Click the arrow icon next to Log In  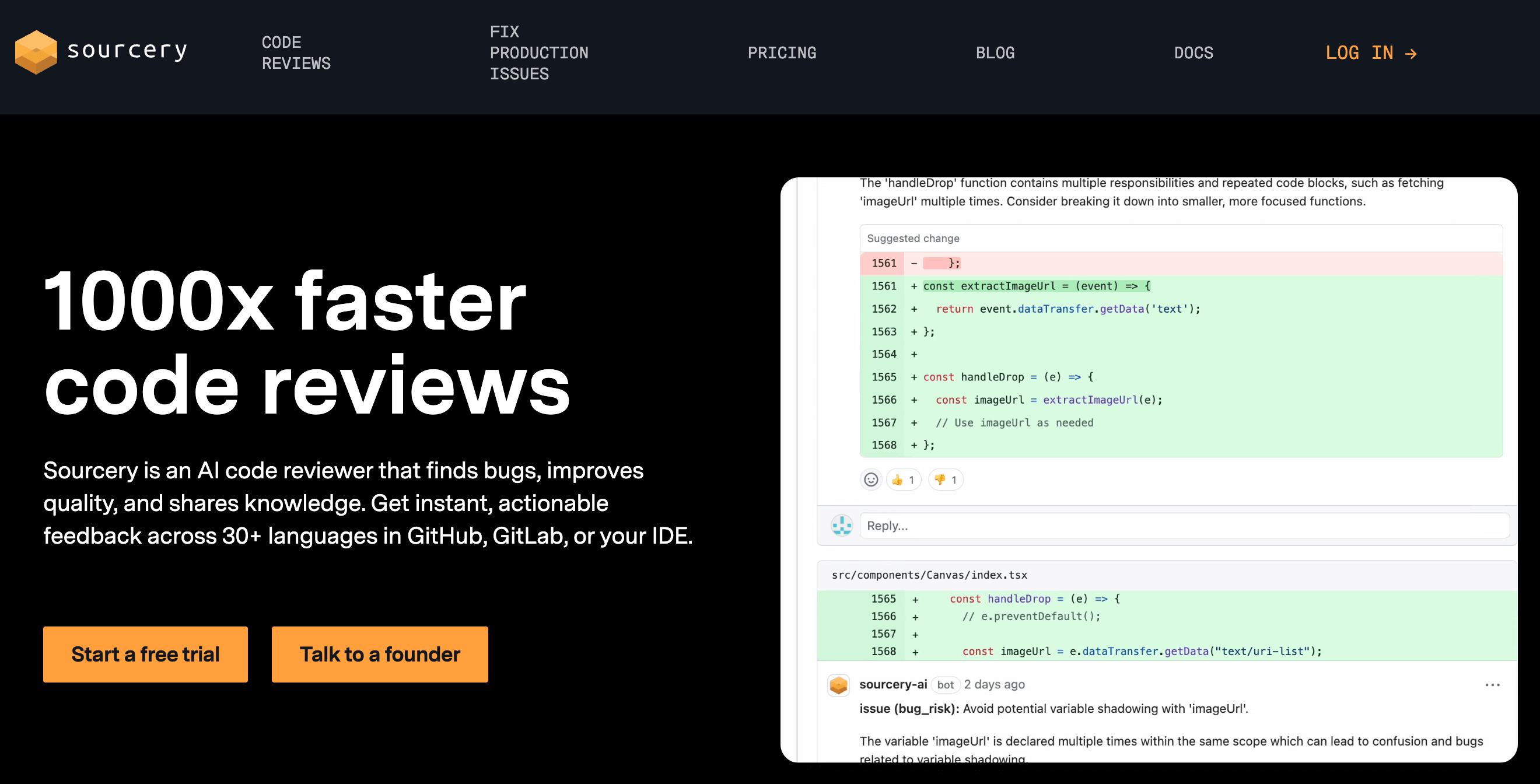pos(1411,54)
